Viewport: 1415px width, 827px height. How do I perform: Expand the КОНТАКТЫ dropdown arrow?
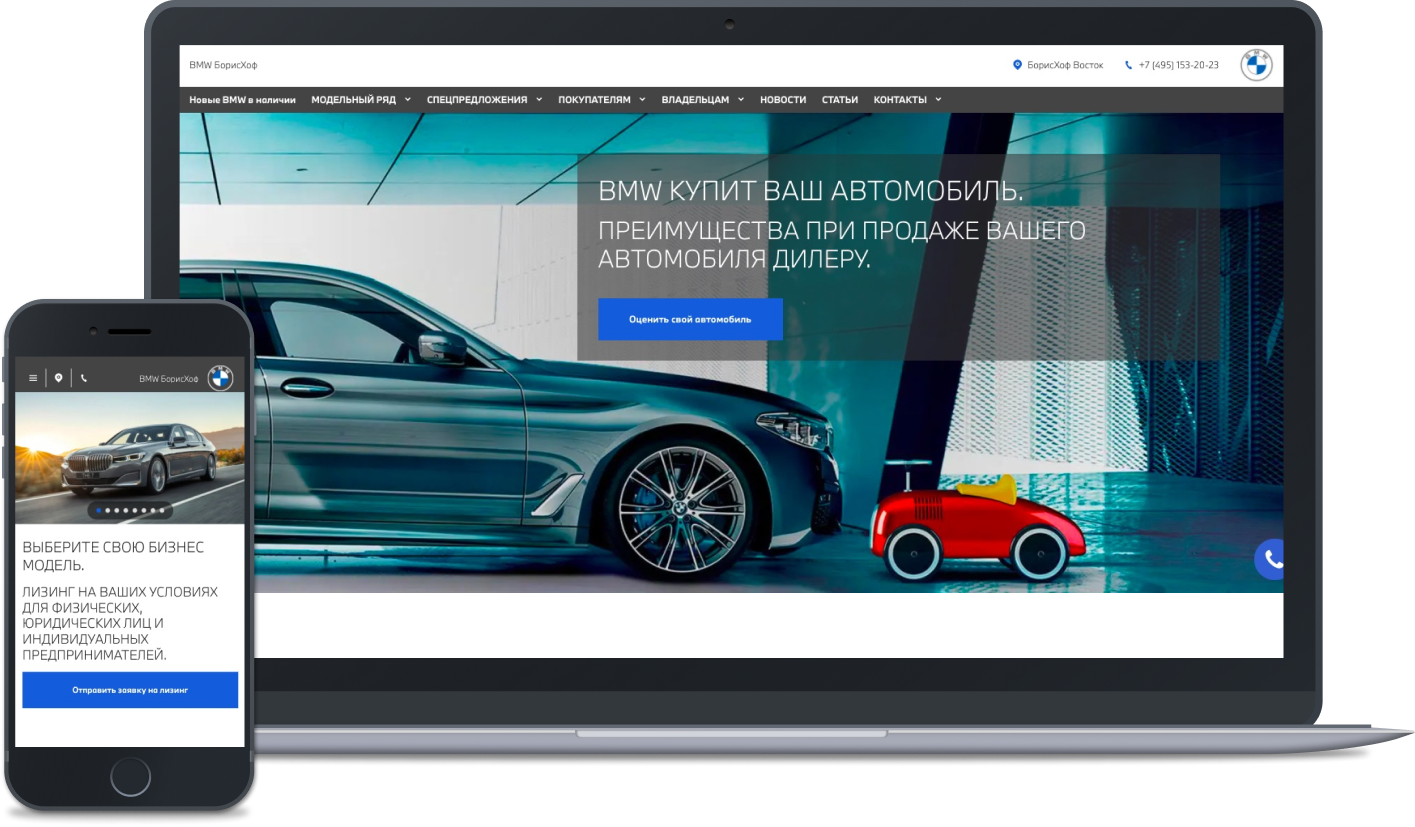pos(938,100)
